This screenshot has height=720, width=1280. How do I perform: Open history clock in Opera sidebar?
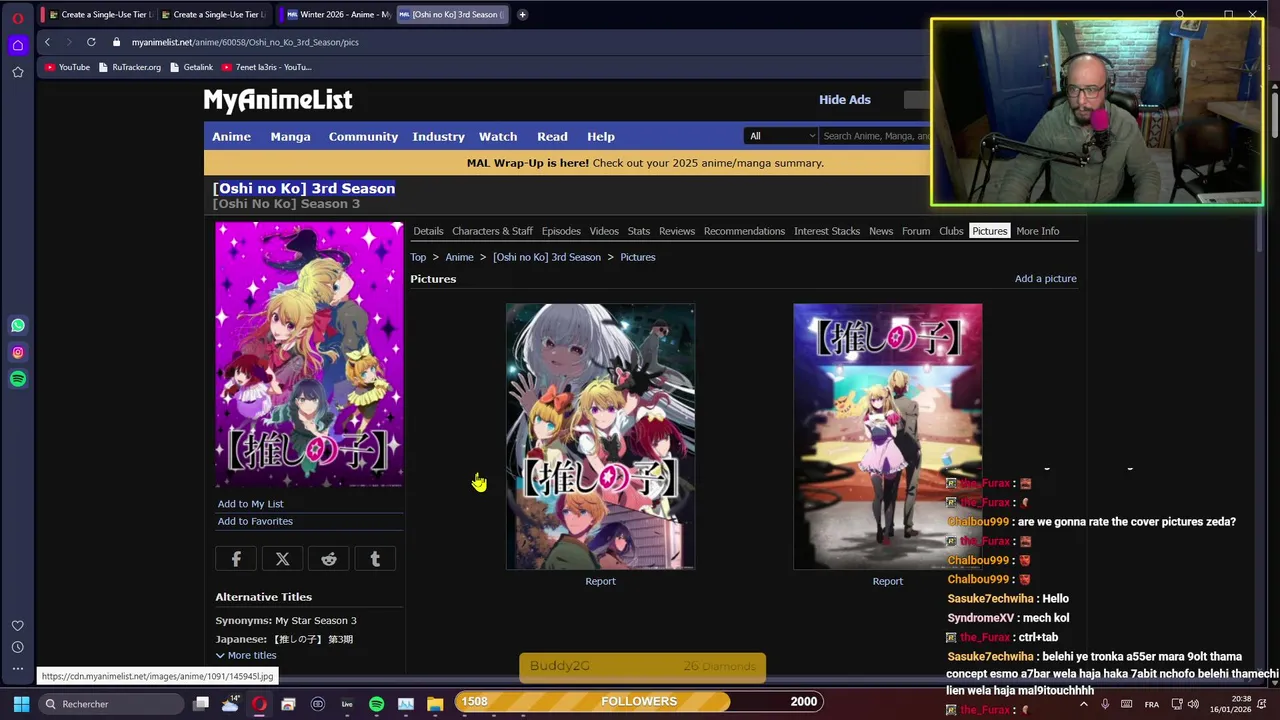[x=18, y=647]
